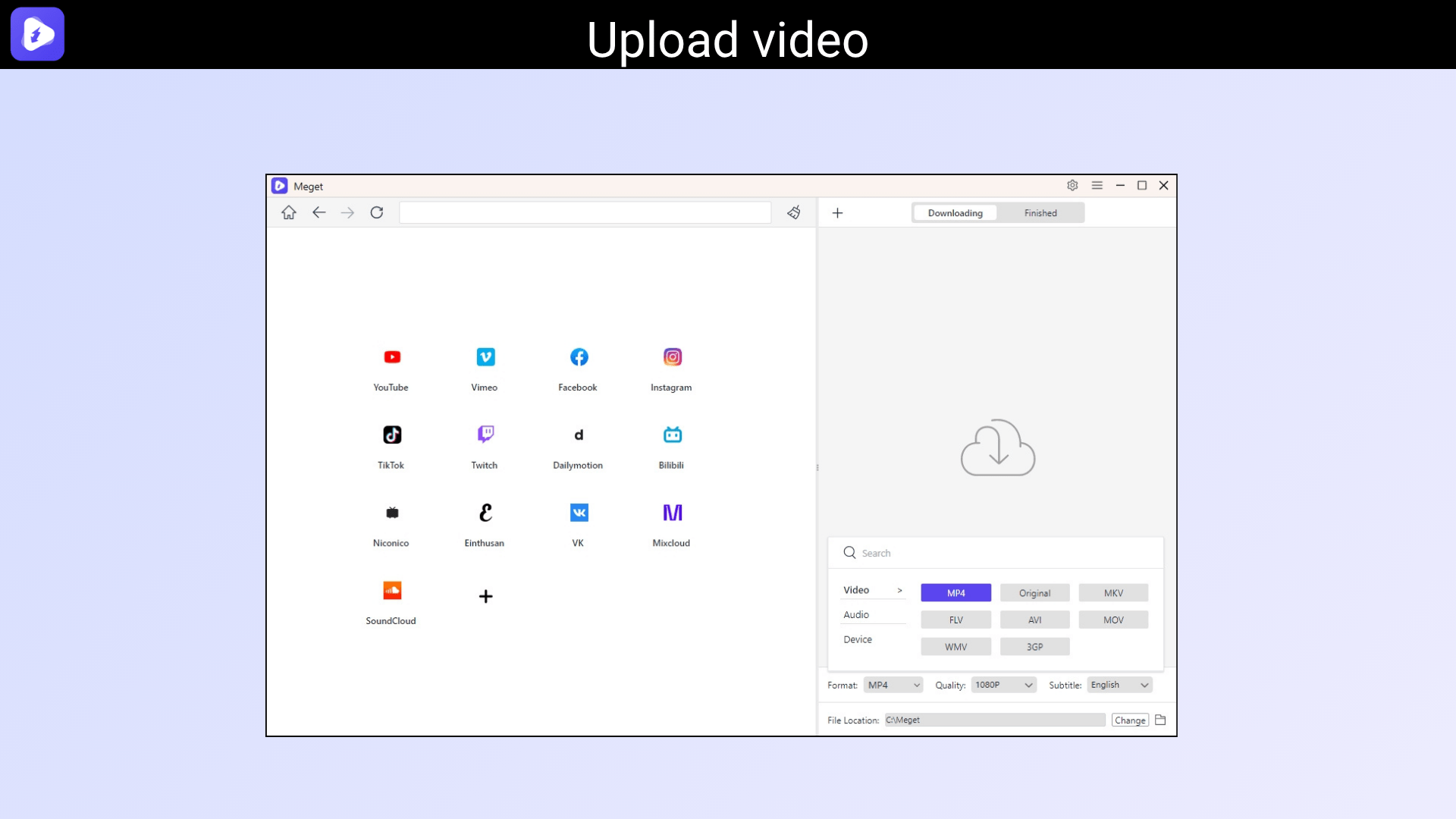Open the Vimeo shortcut icon
This screenshot has height=819, width=1456.
click(485, 357)
